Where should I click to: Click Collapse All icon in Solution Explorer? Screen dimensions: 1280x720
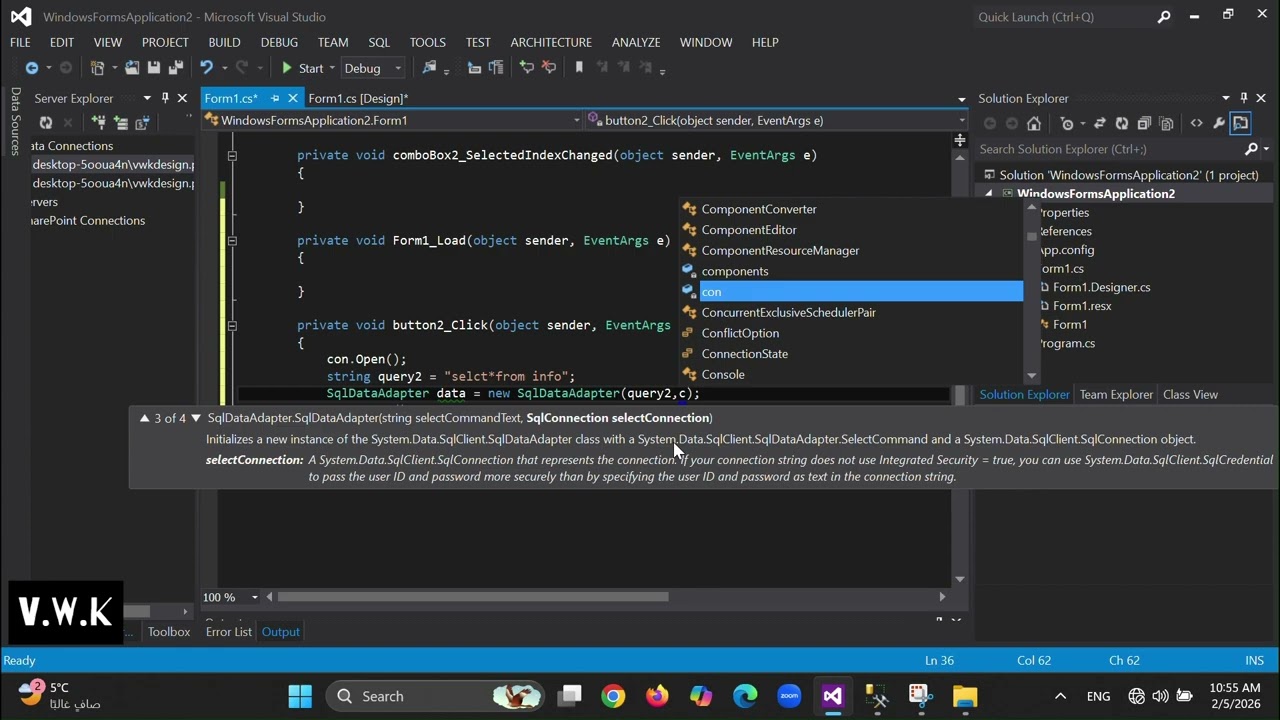click(x=1144, y=123)
